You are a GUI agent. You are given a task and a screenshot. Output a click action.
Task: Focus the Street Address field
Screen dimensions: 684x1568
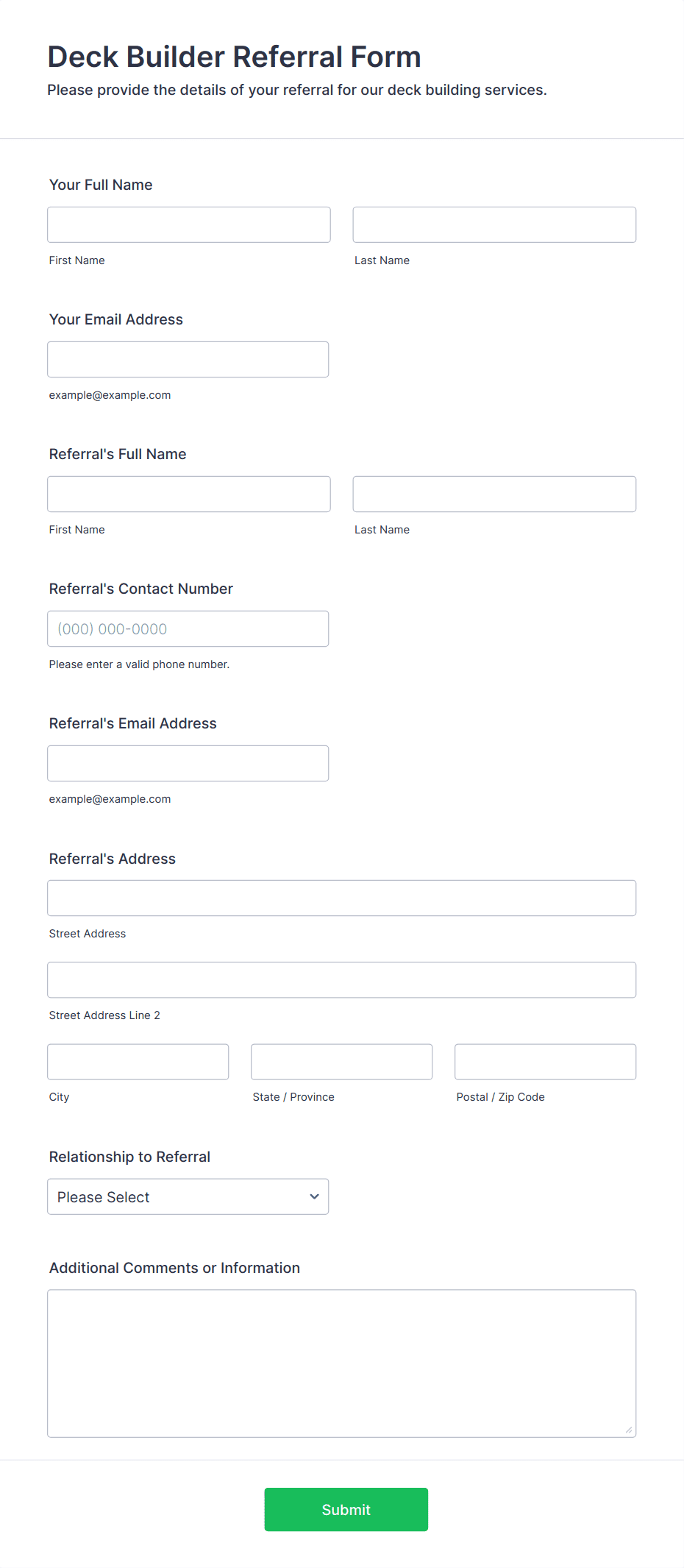(x=342, y=898)
